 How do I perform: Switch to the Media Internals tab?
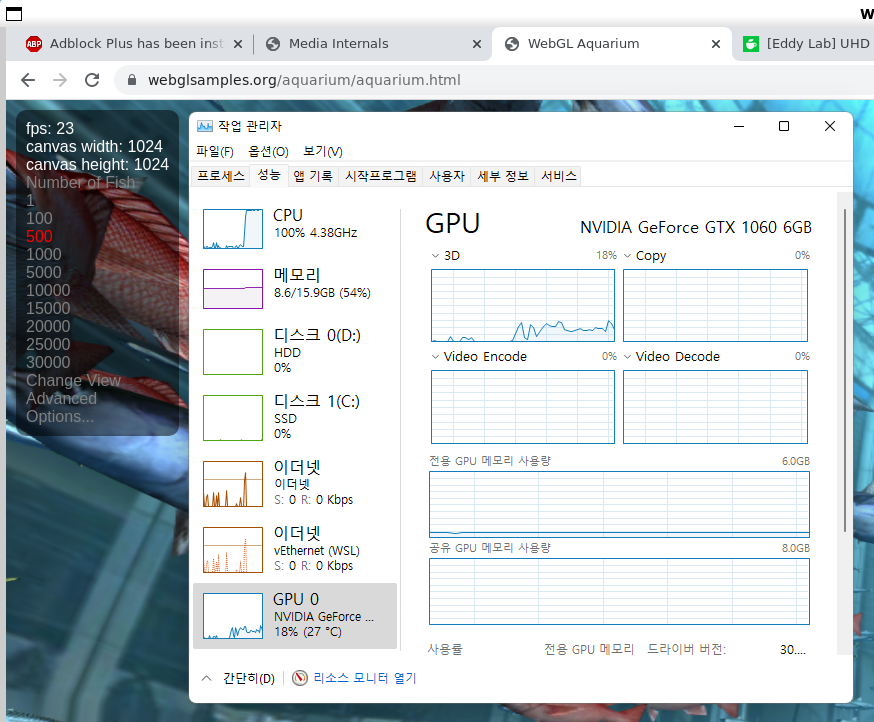tap(338, 43)
